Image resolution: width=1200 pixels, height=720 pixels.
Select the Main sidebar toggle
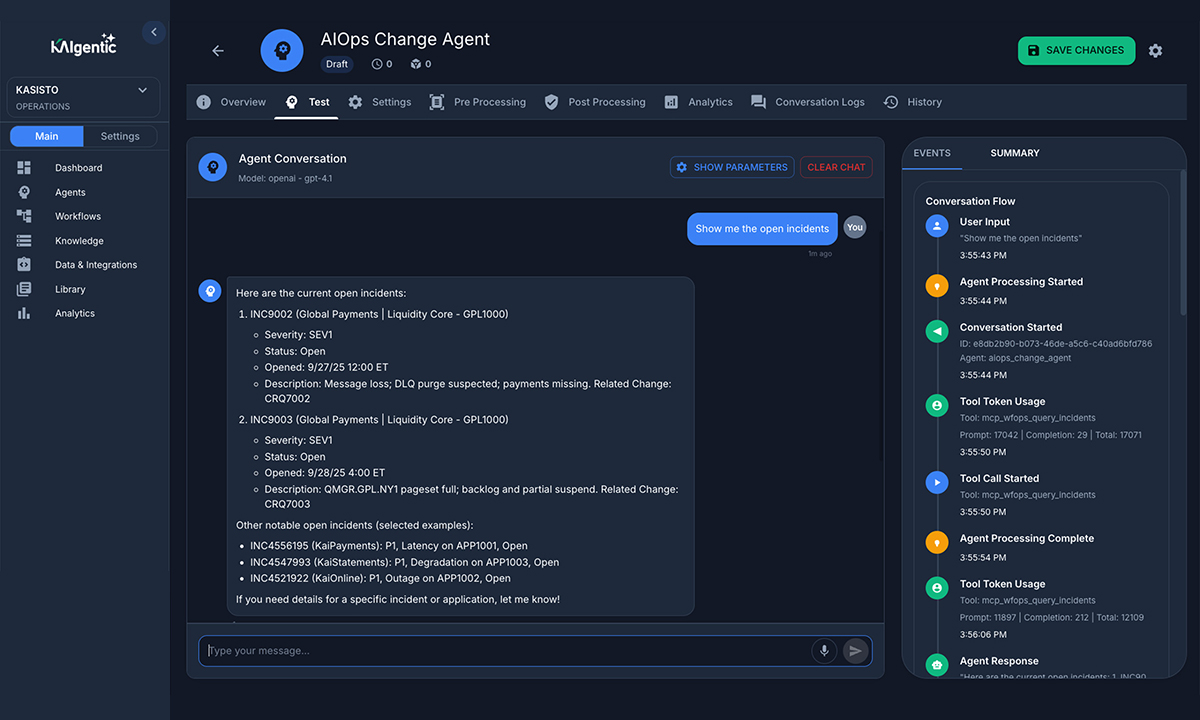coord(46,136)
